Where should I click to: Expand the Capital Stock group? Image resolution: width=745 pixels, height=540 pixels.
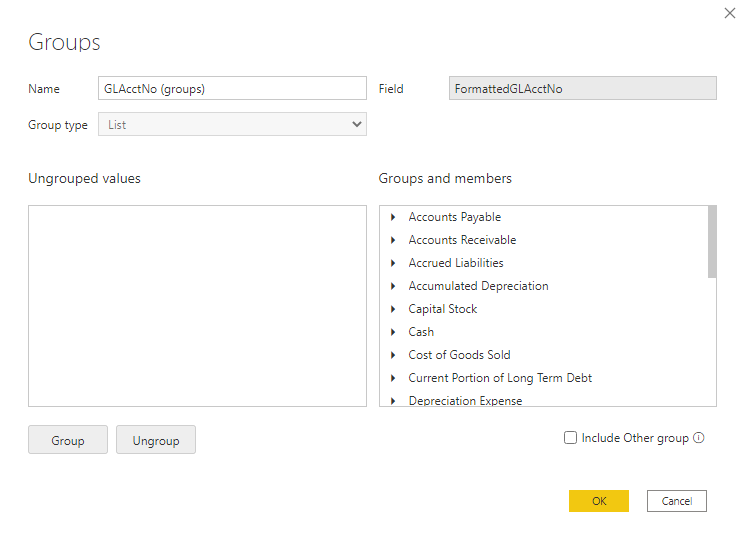click(x=393, y=309)
